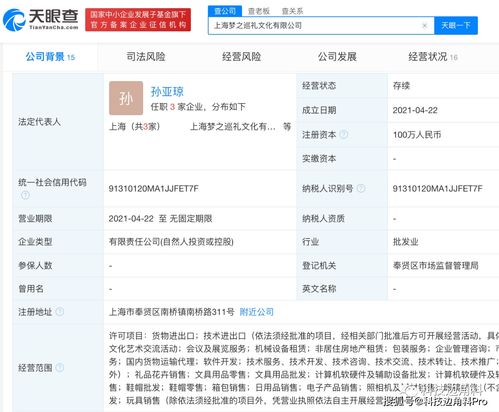Click the address 上海市奉贤区南桥镇南桥路311号
Image resolution: width=499 pixels, height=412 pixels.
point(172,312)
